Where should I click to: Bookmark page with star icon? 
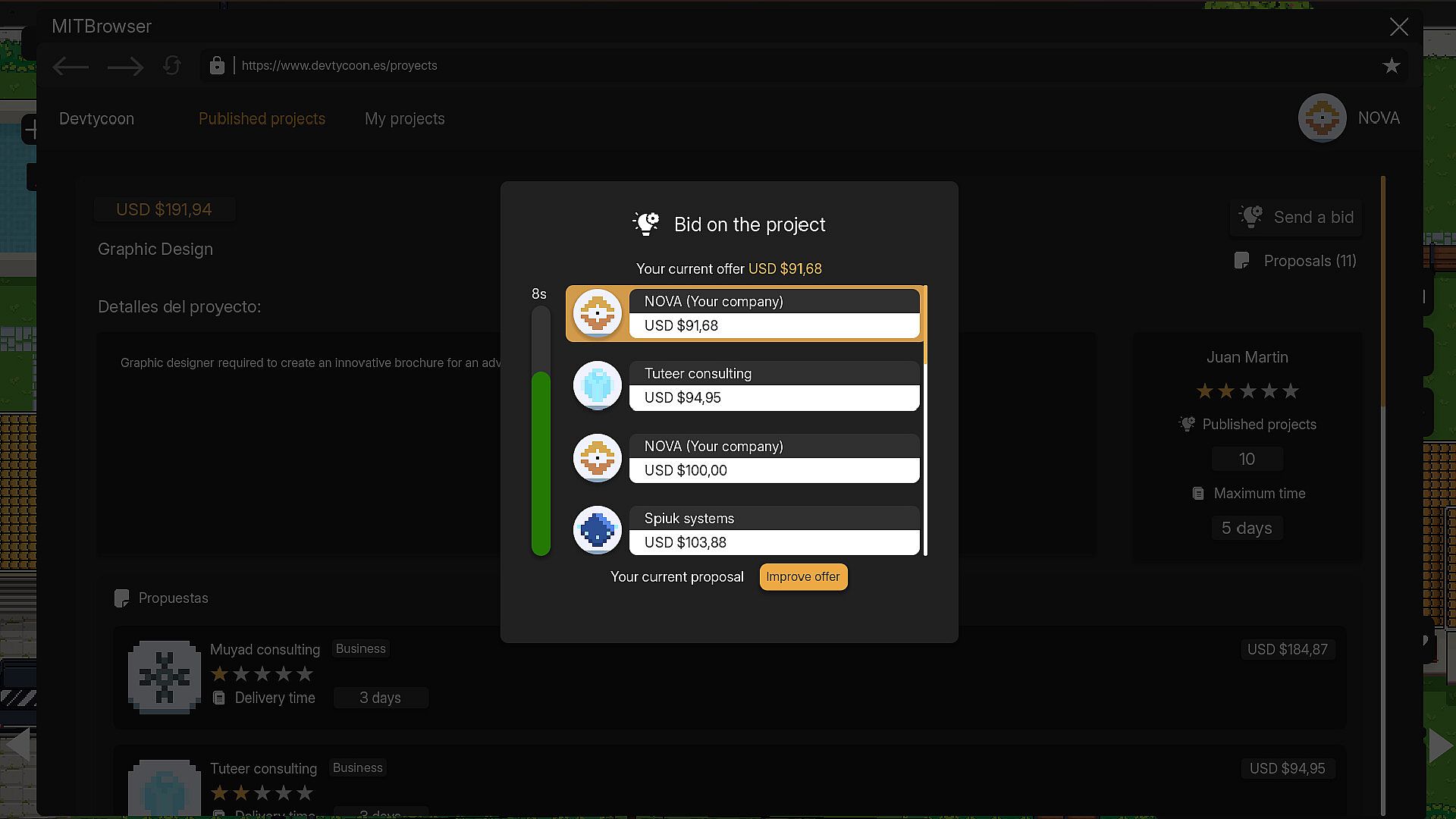point(1391,66)
